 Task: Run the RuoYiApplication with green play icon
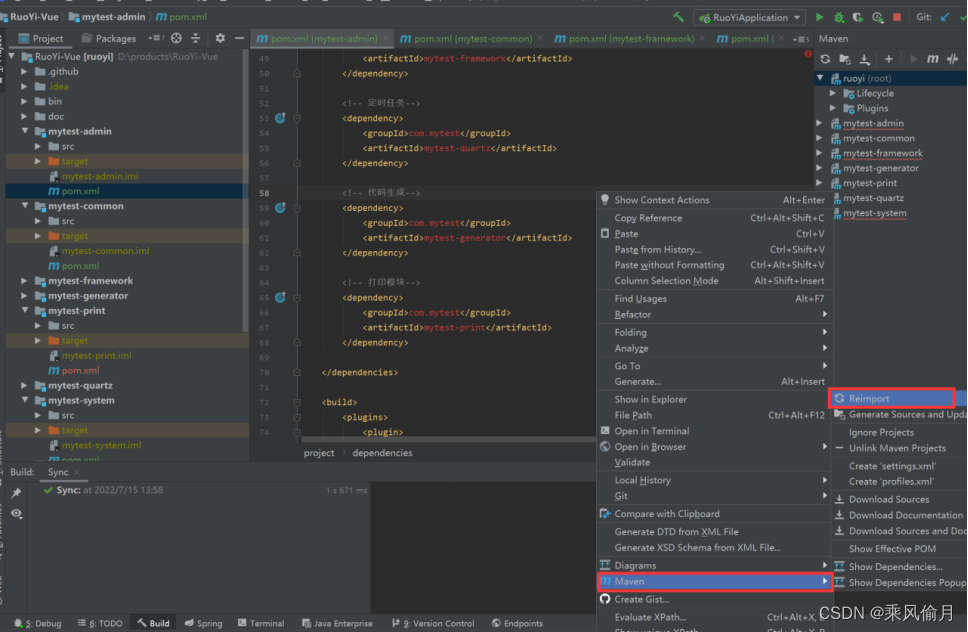820,17
